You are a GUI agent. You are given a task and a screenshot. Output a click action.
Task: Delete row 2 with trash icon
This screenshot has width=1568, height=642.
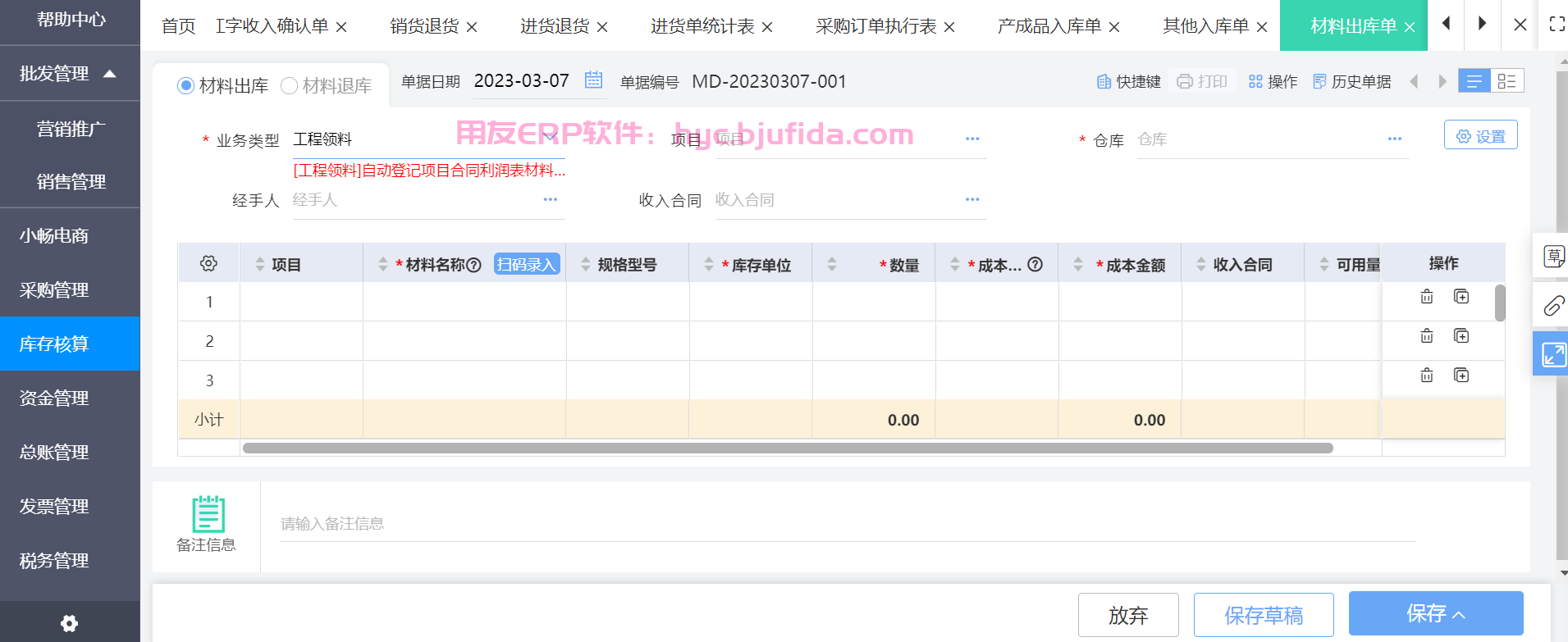tap(1427, 336)
